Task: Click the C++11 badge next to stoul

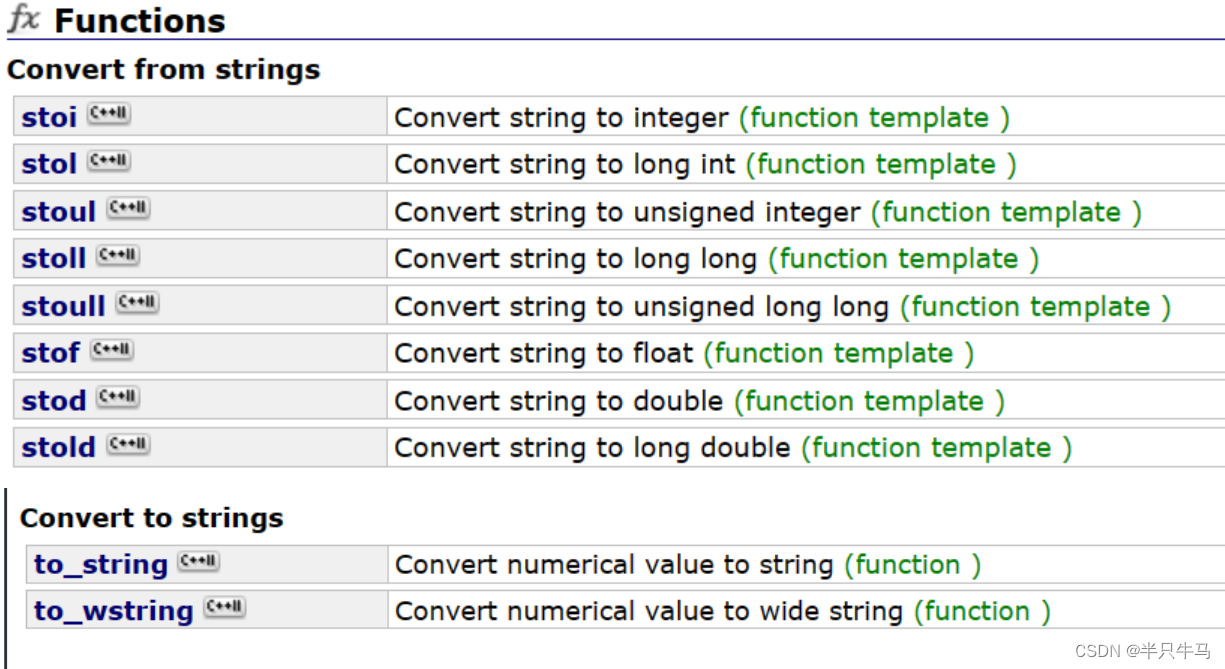Action: [128, 208]
